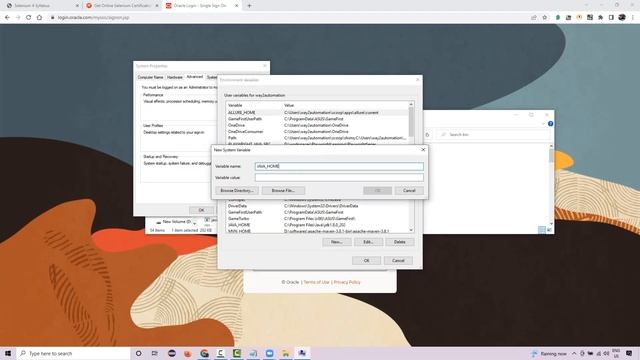Click the address bar URL
This screenshot has height=360, width=640.
point(93,18)
